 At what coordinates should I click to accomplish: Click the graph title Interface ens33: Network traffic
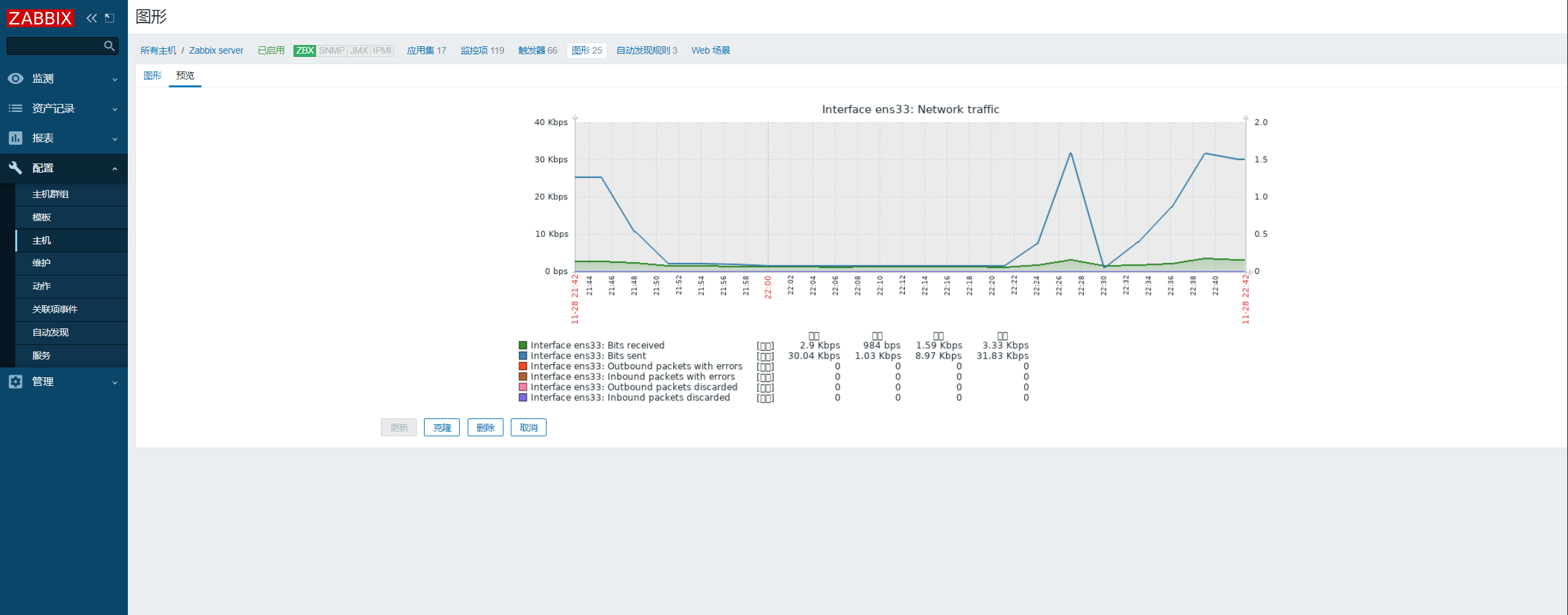[x=910, y=109]
